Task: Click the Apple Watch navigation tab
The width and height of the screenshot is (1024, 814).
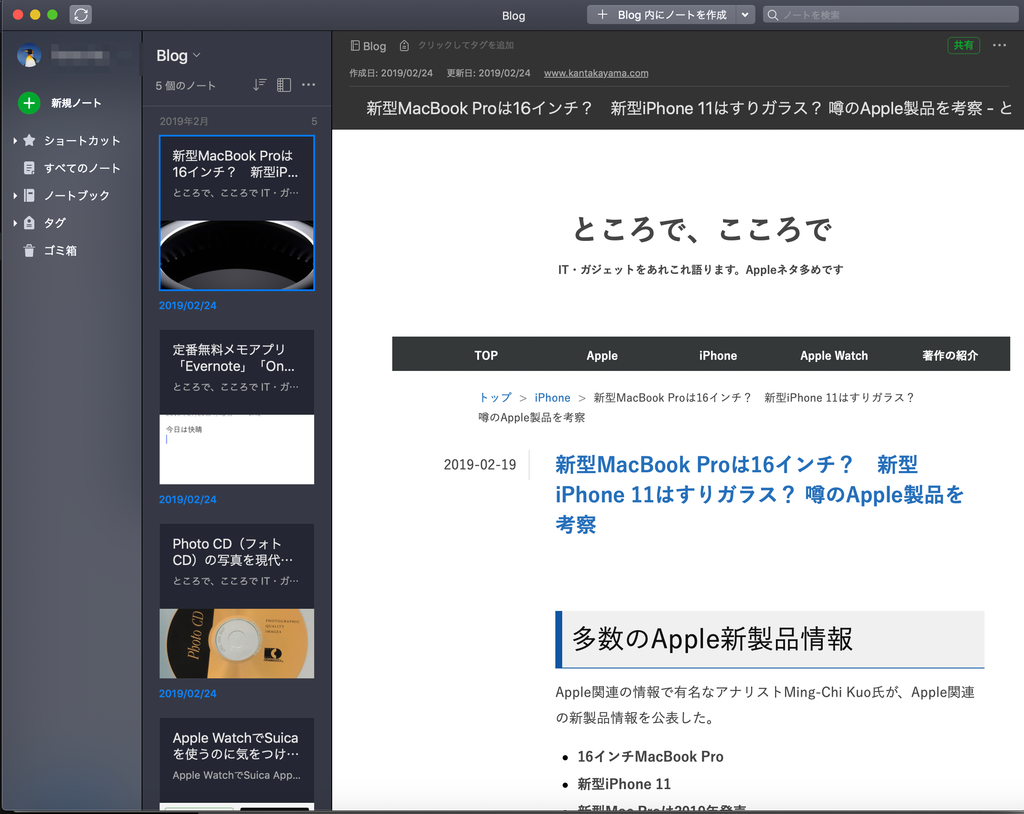Action: point(834,355)
